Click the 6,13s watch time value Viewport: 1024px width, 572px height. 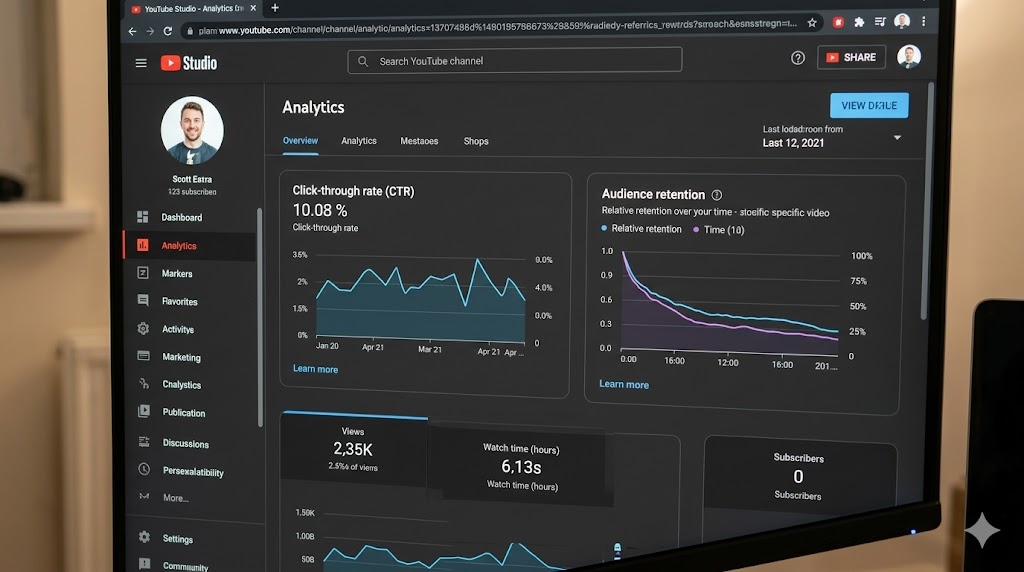pos(521,467)
